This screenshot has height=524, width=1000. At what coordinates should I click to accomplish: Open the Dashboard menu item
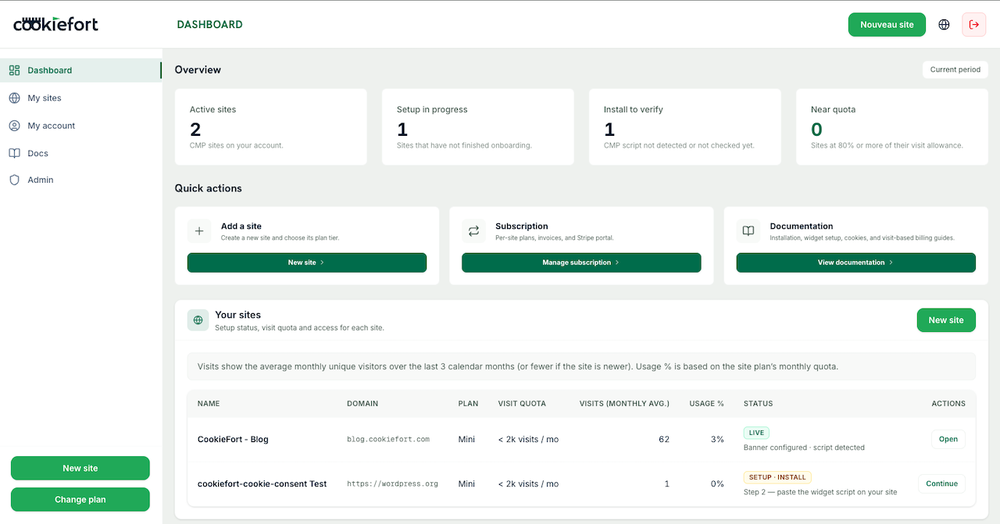(81, 70)
